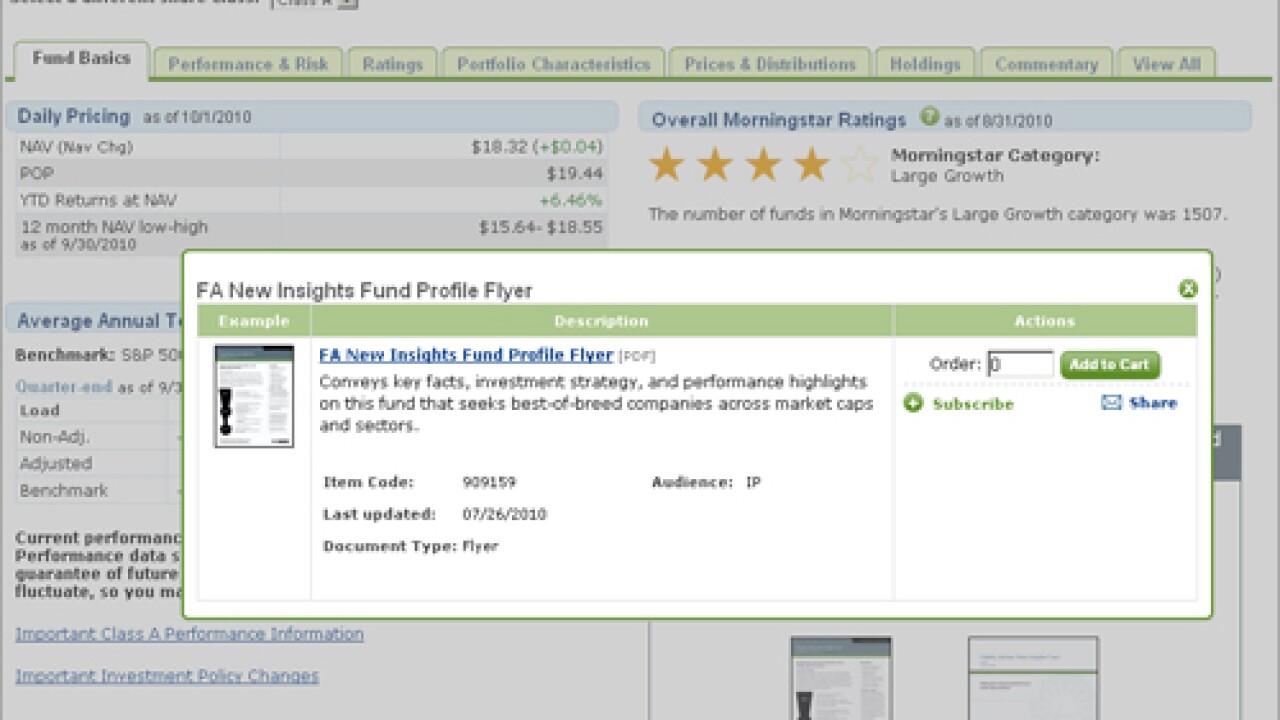1280x720 pixels.
Task: Switch to the Performance & Risk tab
Action: (x=248, y=64)
